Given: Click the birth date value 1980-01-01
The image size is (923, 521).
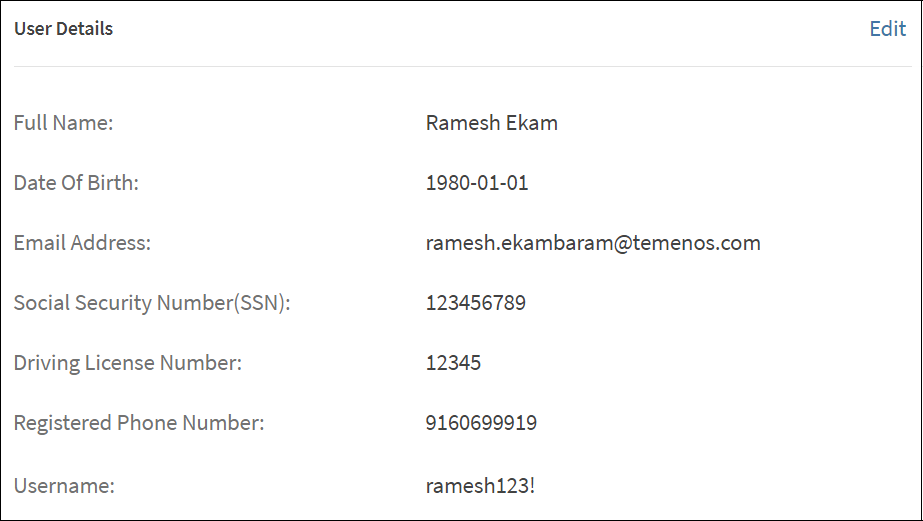Looking at the screenshot, I should point(477,184).
